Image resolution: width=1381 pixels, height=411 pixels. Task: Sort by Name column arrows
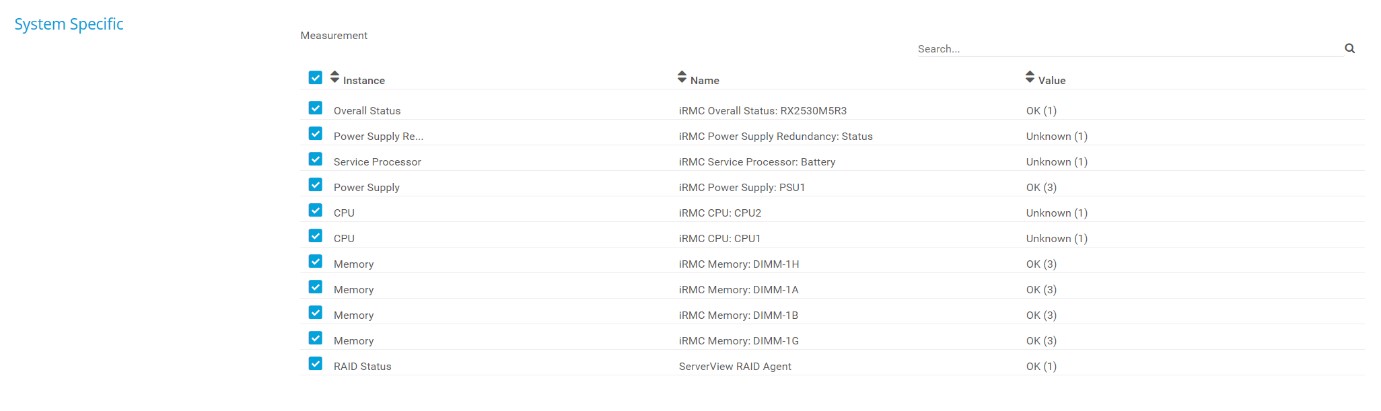[682, 77]
